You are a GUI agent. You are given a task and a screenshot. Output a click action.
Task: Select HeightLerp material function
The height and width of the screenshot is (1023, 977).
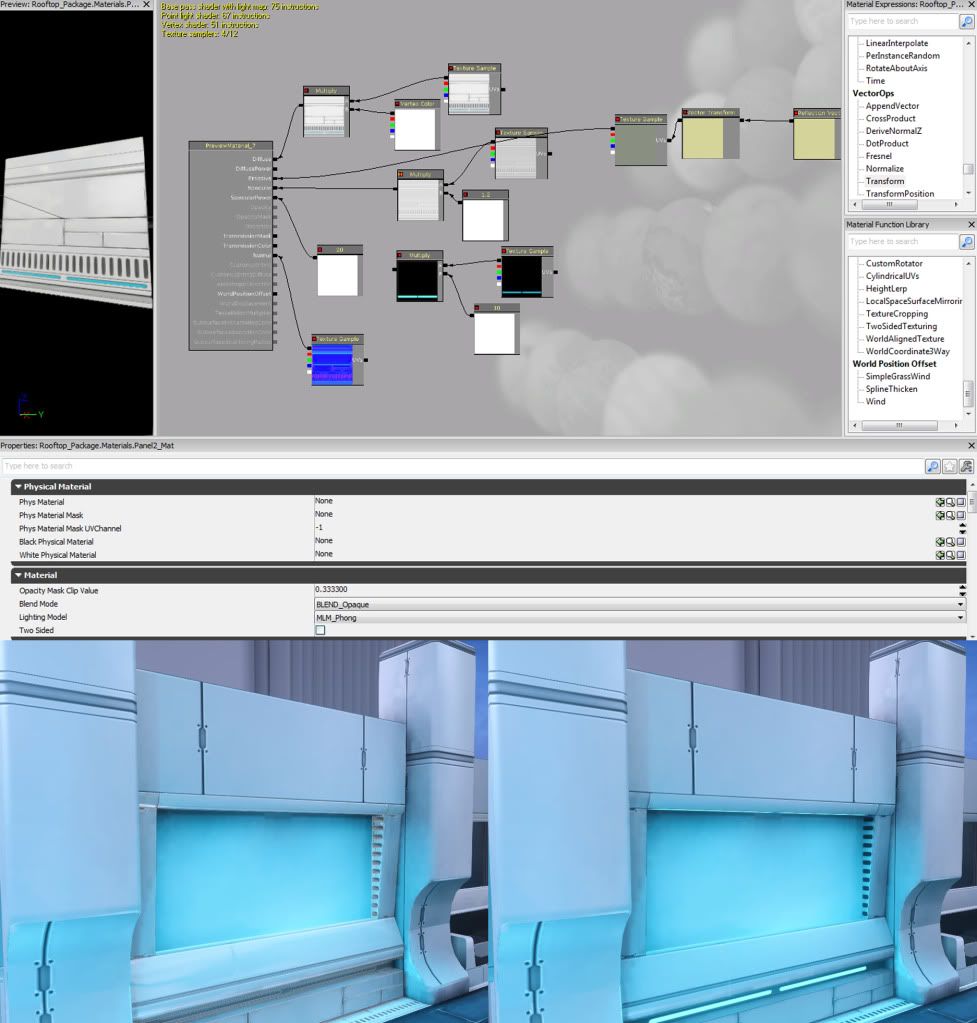(886, 289)
